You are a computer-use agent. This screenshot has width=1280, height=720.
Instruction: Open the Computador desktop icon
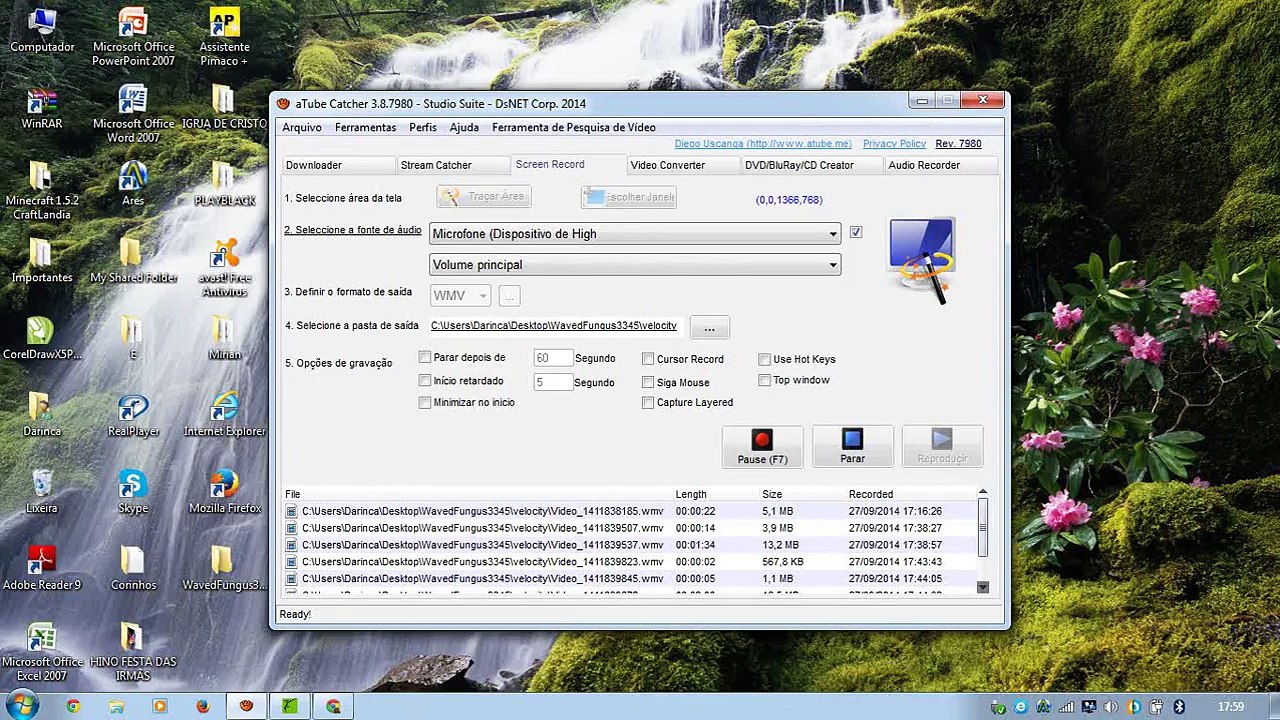pos(42,30)
